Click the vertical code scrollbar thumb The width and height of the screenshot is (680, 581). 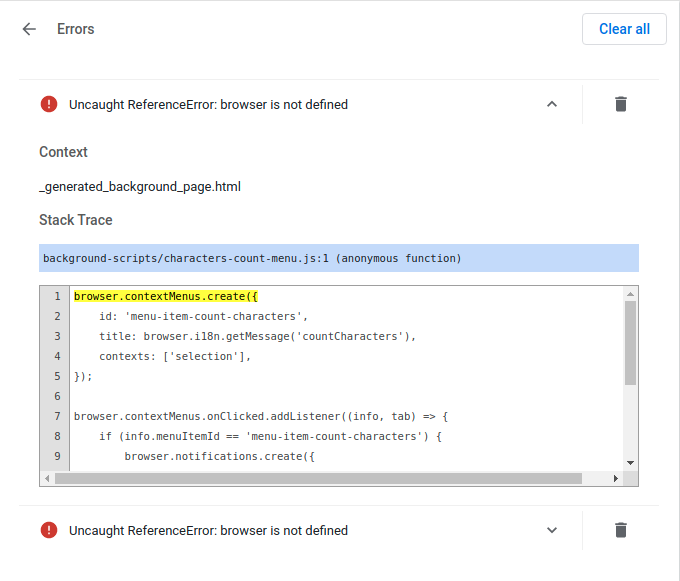click(630, 342)
